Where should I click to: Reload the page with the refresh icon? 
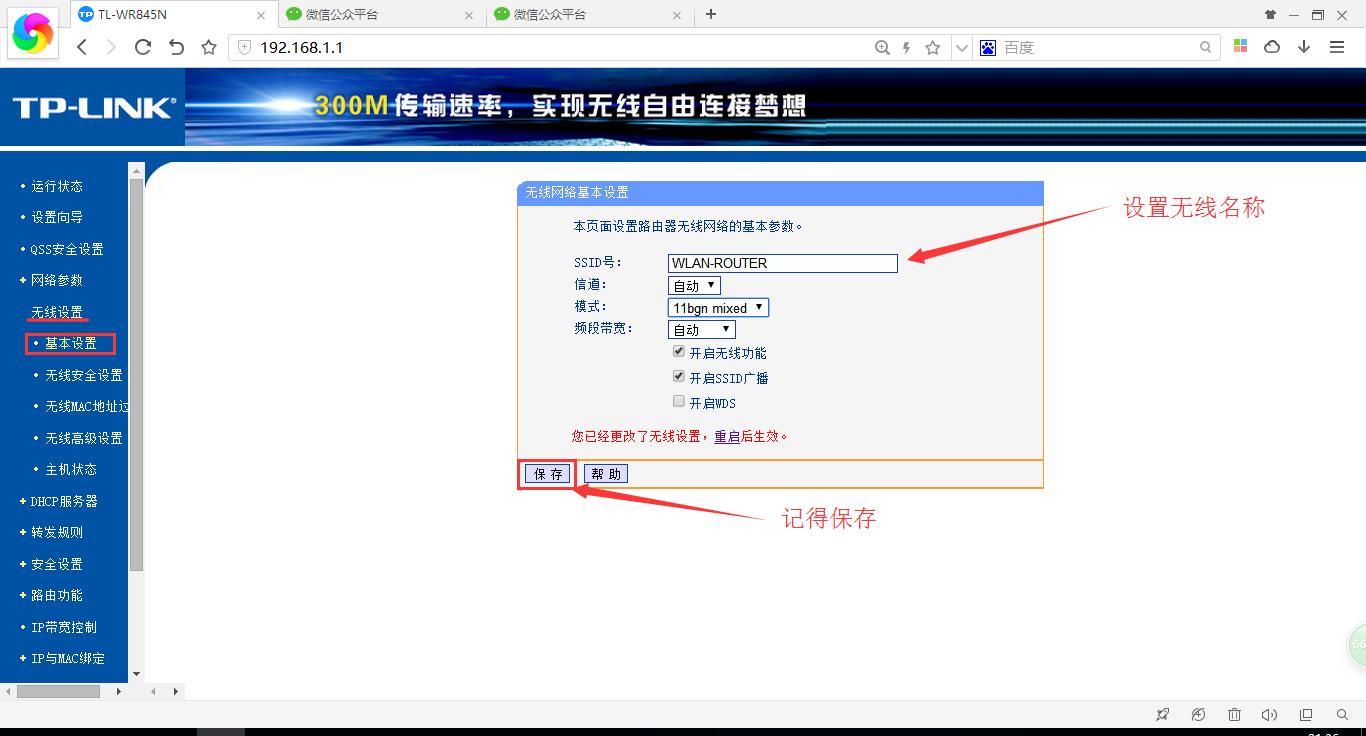[x=143, y=47]
